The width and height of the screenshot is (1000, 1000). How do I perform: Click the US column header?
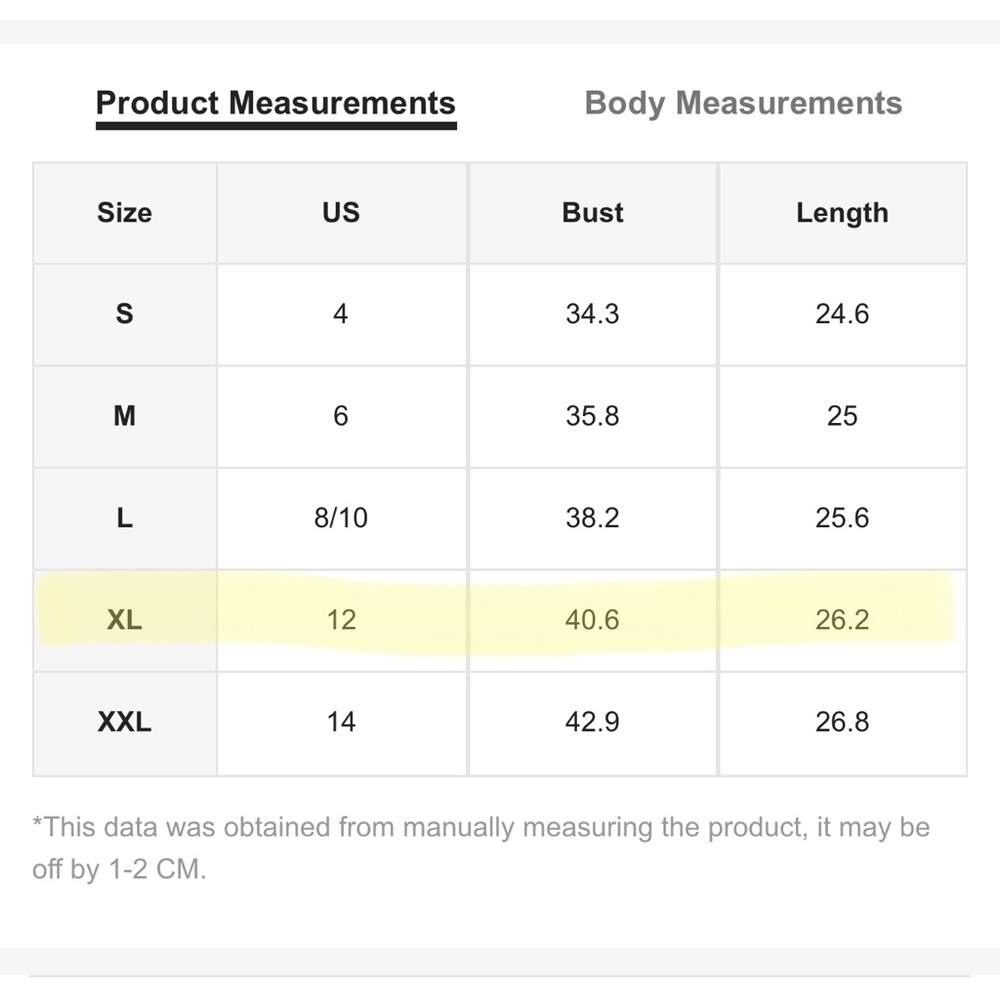click(x=341, y=212)
